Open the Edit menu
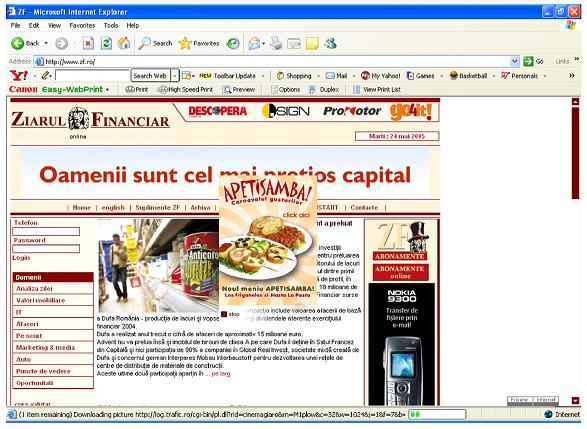This screenshot has width=587, height=429. 34,25
